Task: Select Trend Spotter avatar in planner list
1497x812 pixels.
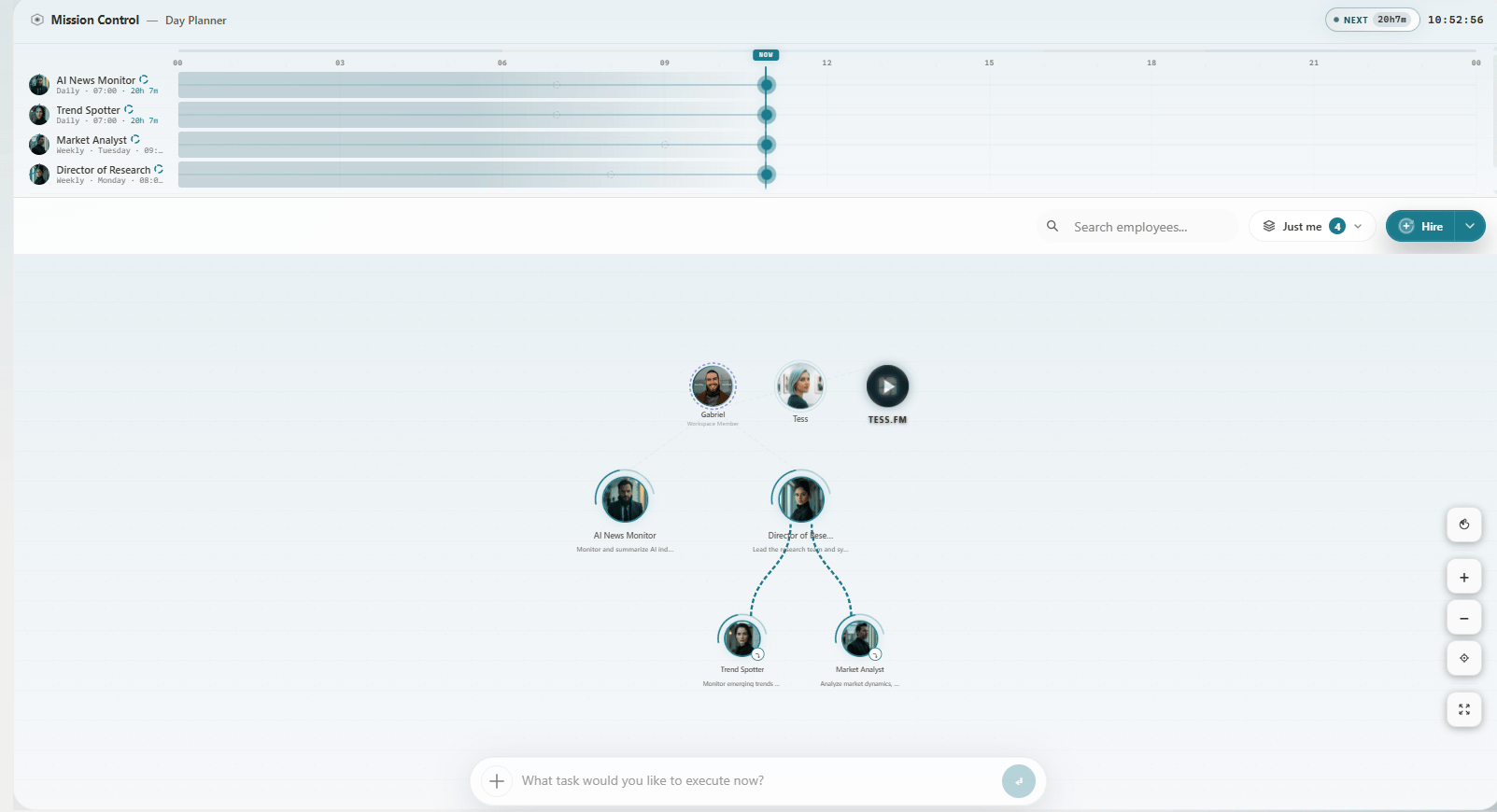Action: [39, 115]
